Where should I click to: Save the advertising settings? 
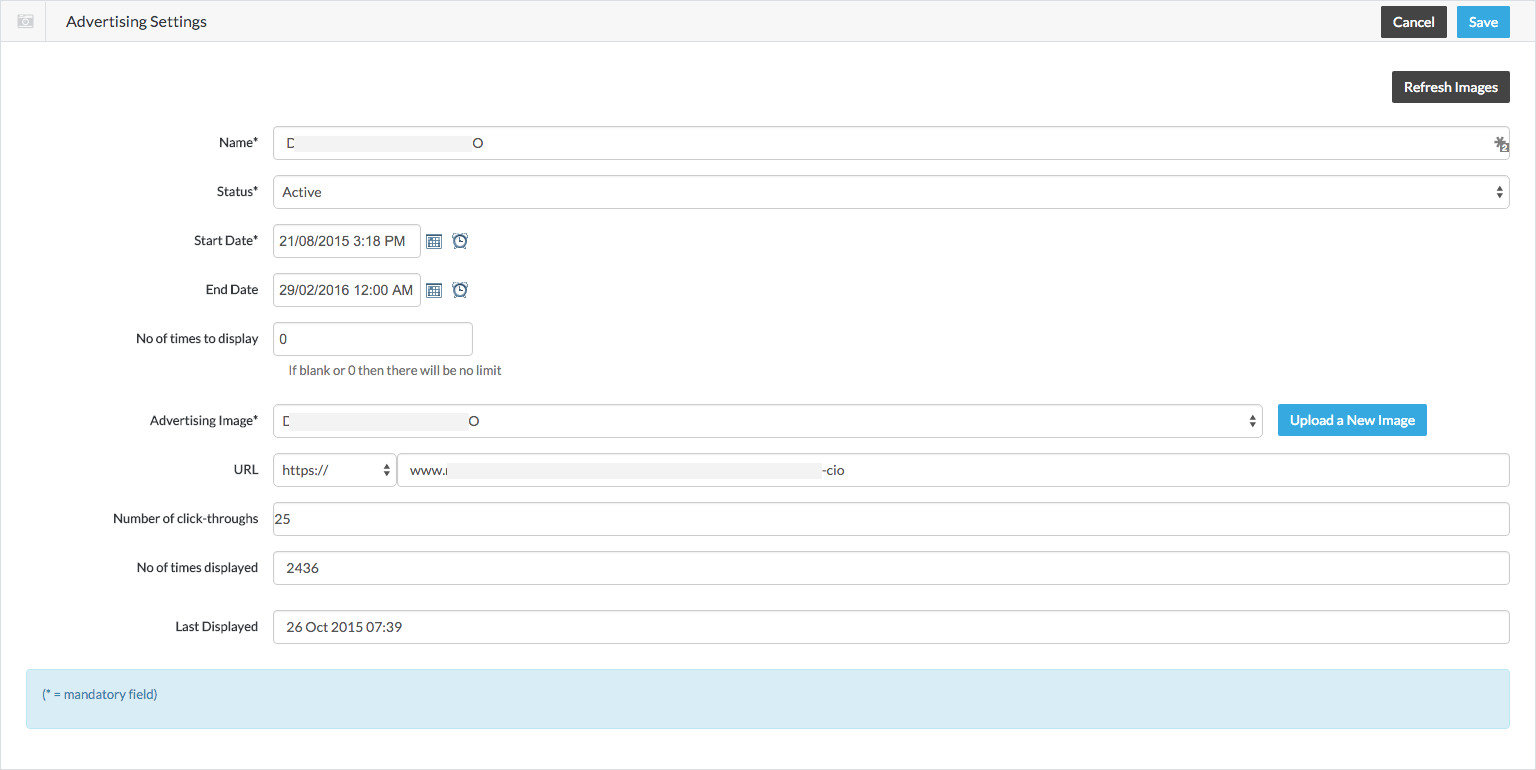coord(1483,21)
